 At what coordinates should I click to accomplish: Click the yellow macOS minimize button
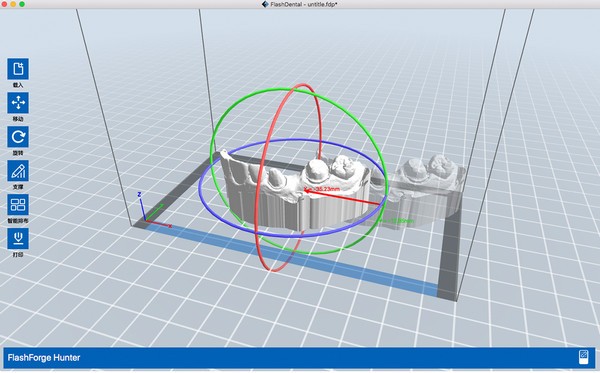point(13,4)
